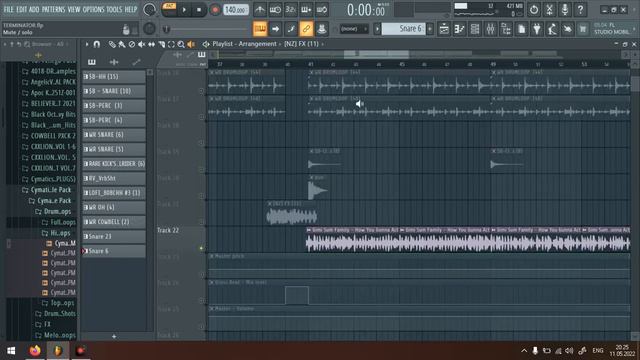Select the playlist select tool
The width and height of the screenshot is (640, 360).
(x=171, y=44)
